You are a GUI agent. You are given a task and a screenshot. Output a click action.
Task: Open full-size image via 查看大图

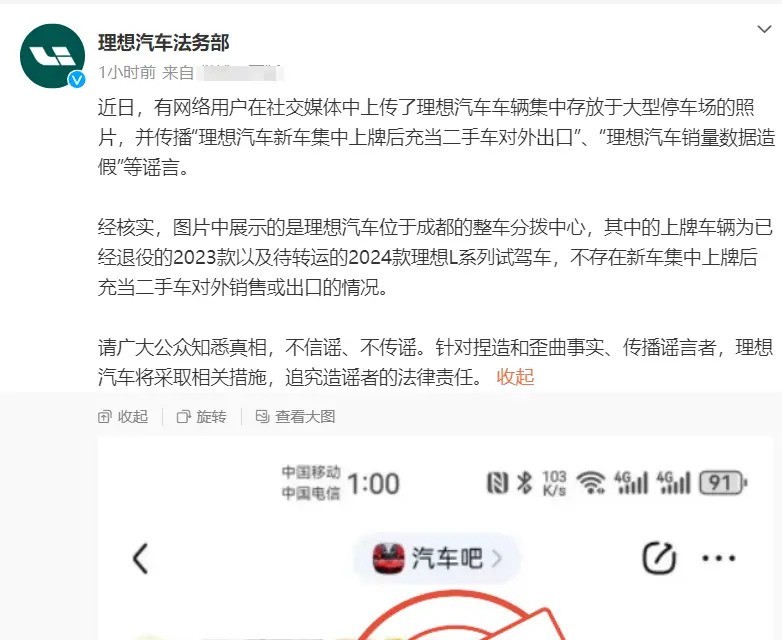tap(295, 417)
